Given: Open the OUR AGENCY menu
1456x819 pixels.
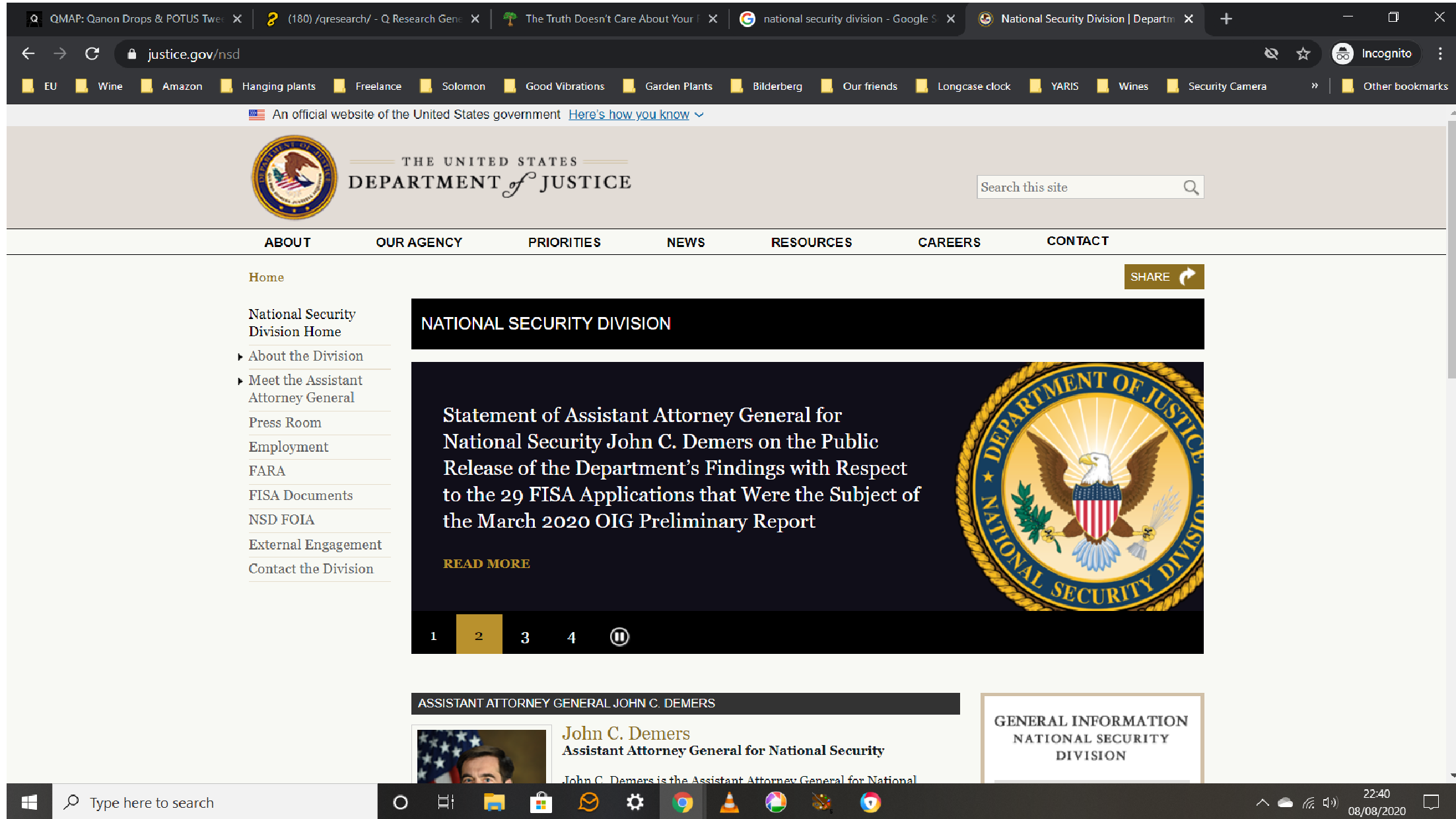Looking at the screenshot, I should tap(419, 242).
